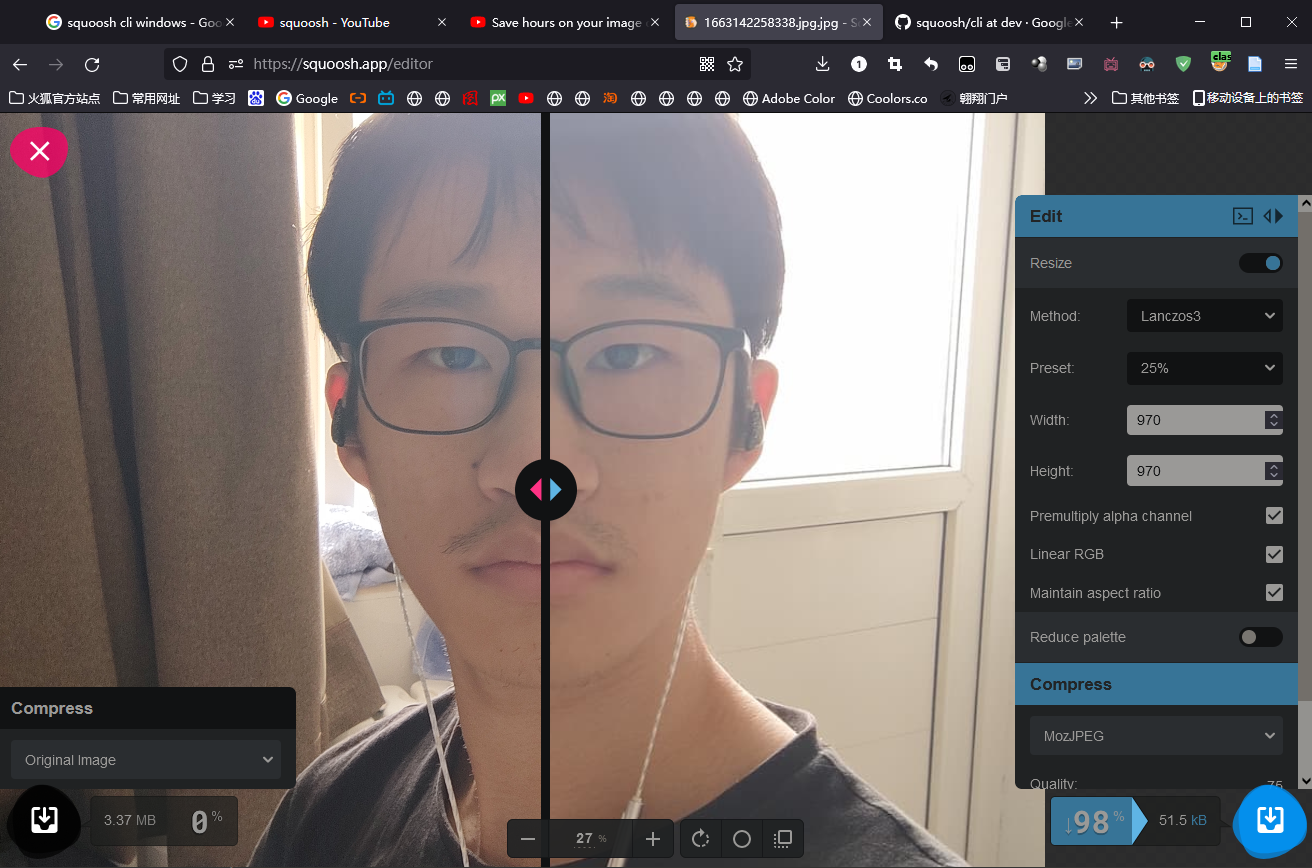Click the 51.5 kB output size text
Image resolution: width=1312 pixels, height=868 pixels.
pyautogui.click(x=1183, y=820)
